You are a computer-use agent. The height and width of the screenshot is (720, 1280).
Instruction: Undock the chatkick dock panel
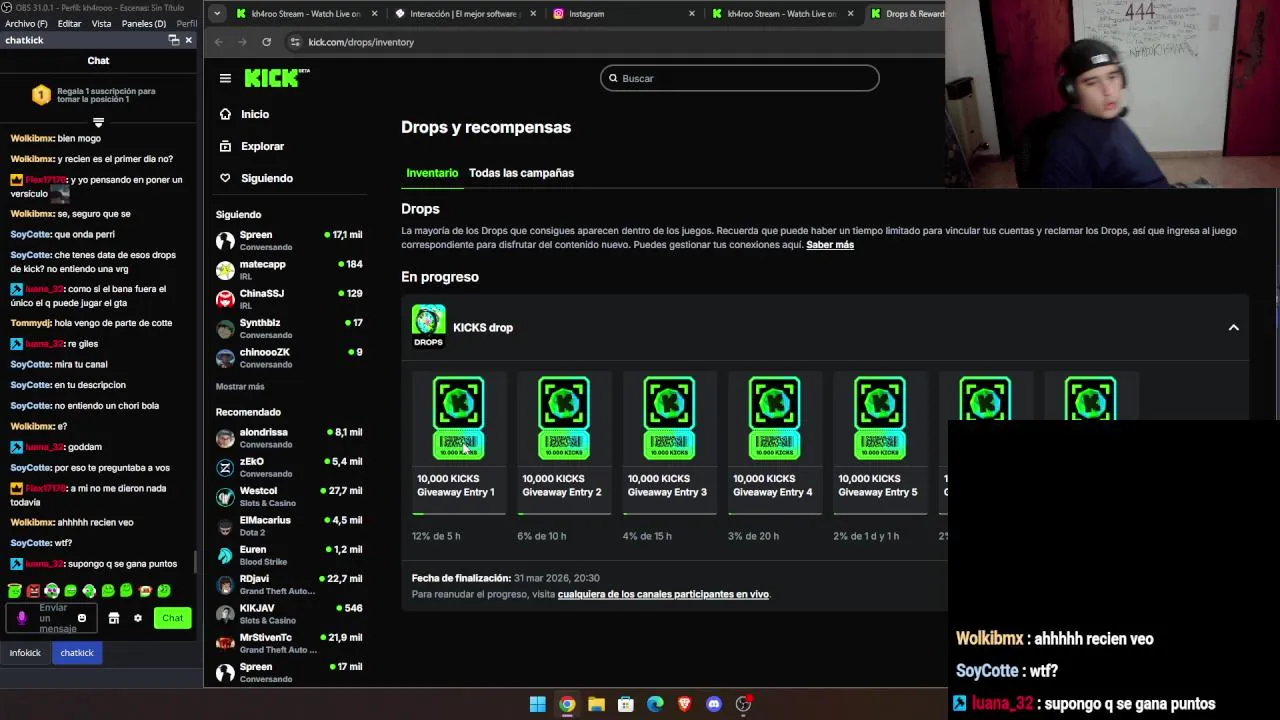pos(173,40)
